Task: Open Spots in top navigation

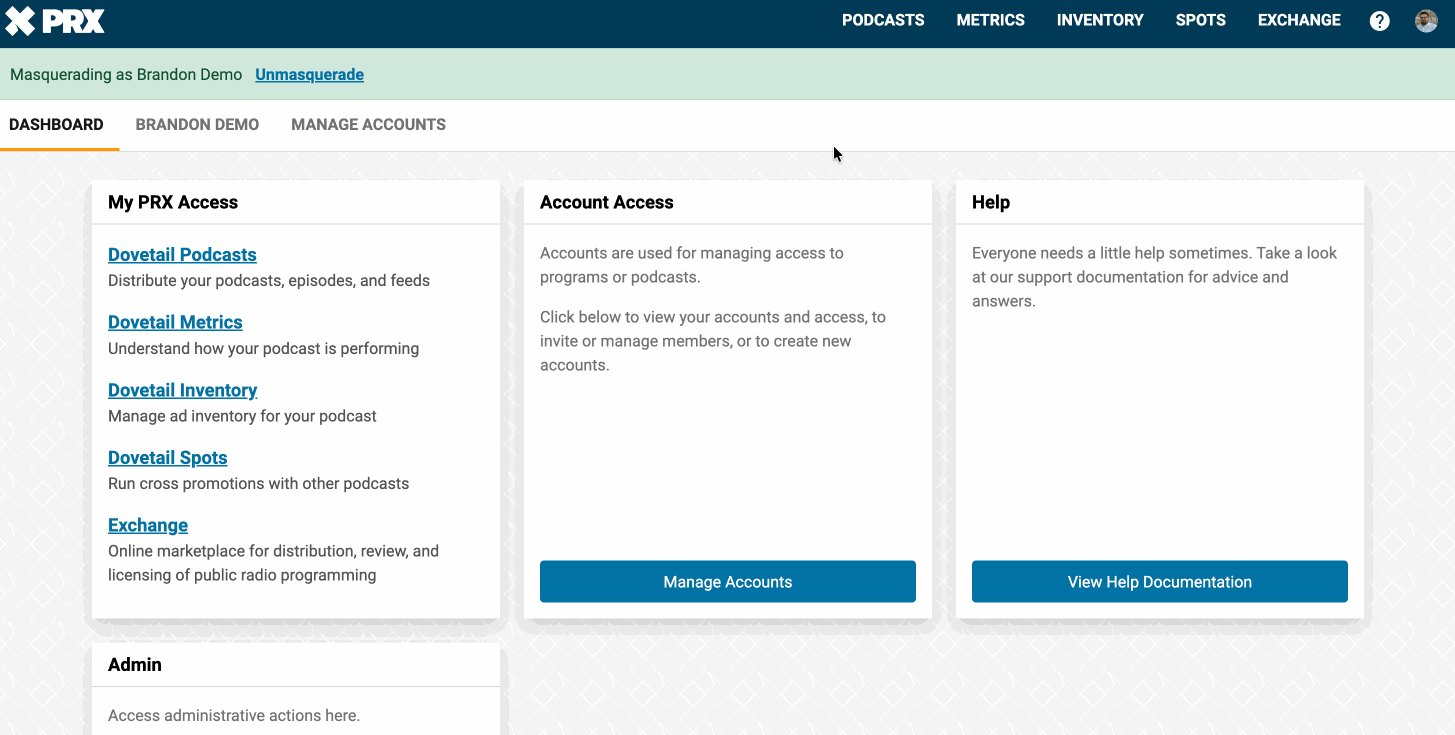Action: tap(1201, 20)
